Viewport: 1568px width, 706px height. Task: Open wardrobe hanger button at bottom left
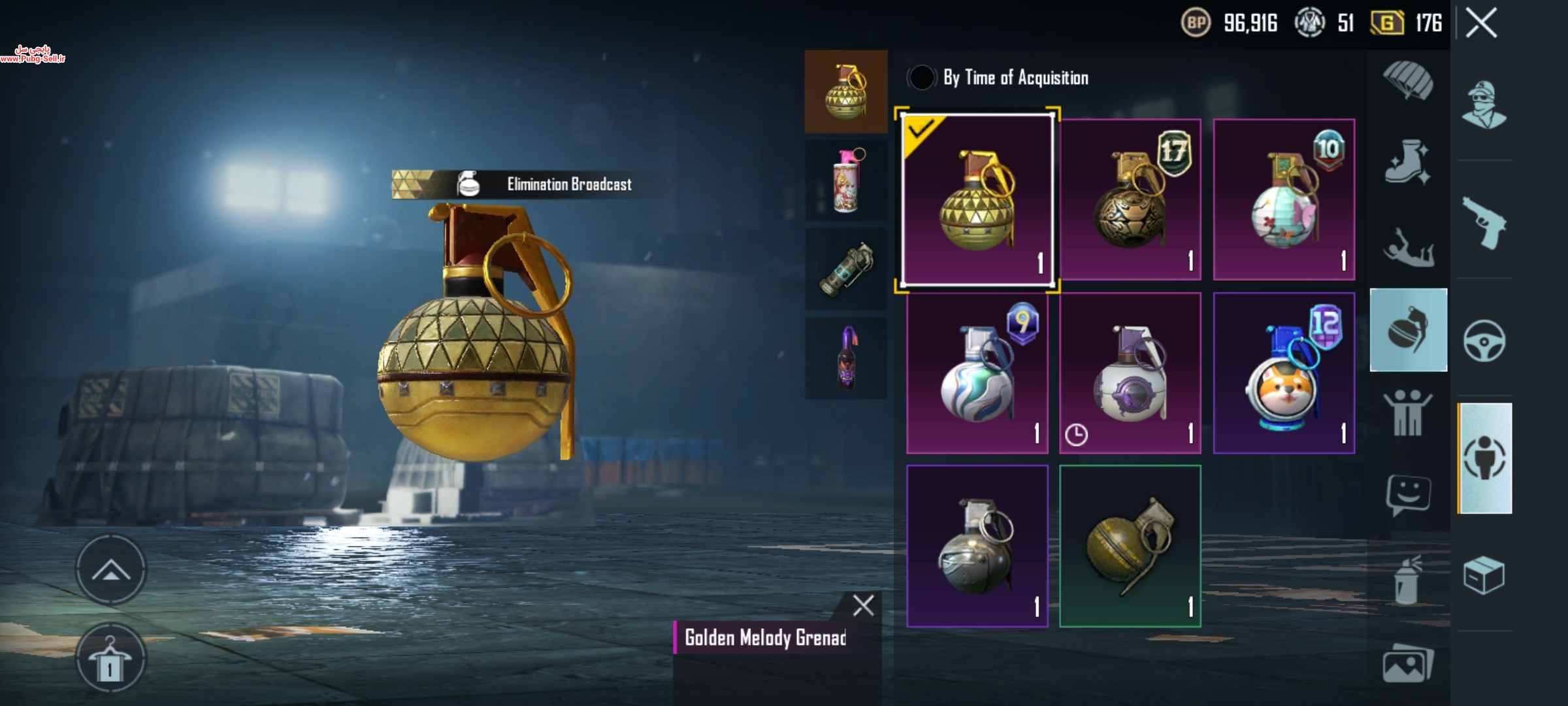(x=110, y=658)
